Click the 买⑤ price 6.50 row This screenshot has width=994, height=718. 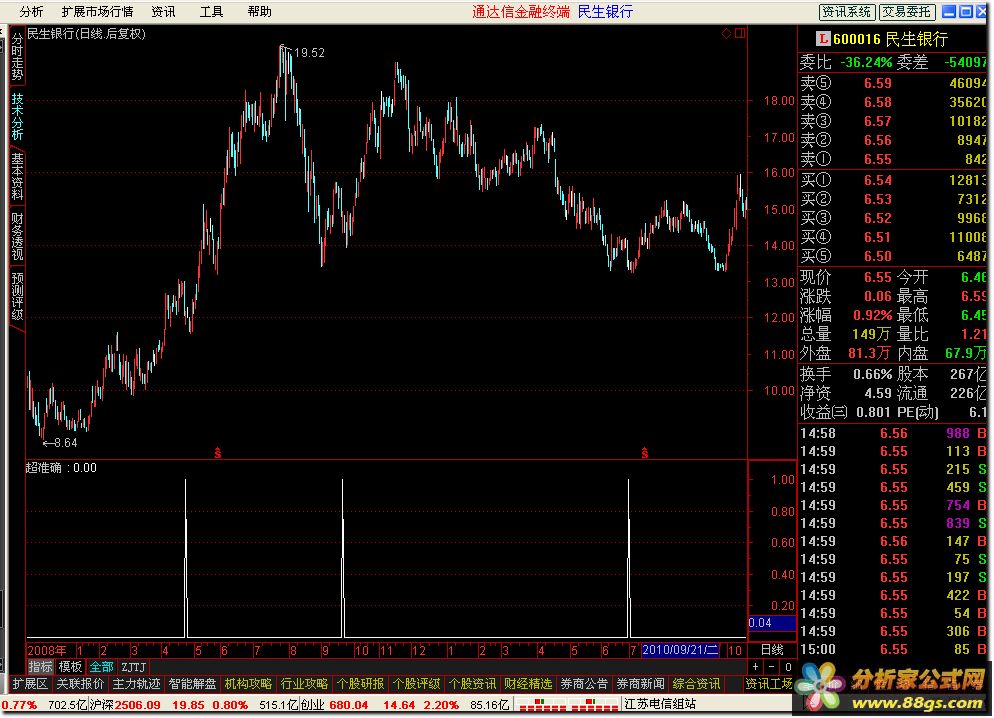click(x=893, y=256)
